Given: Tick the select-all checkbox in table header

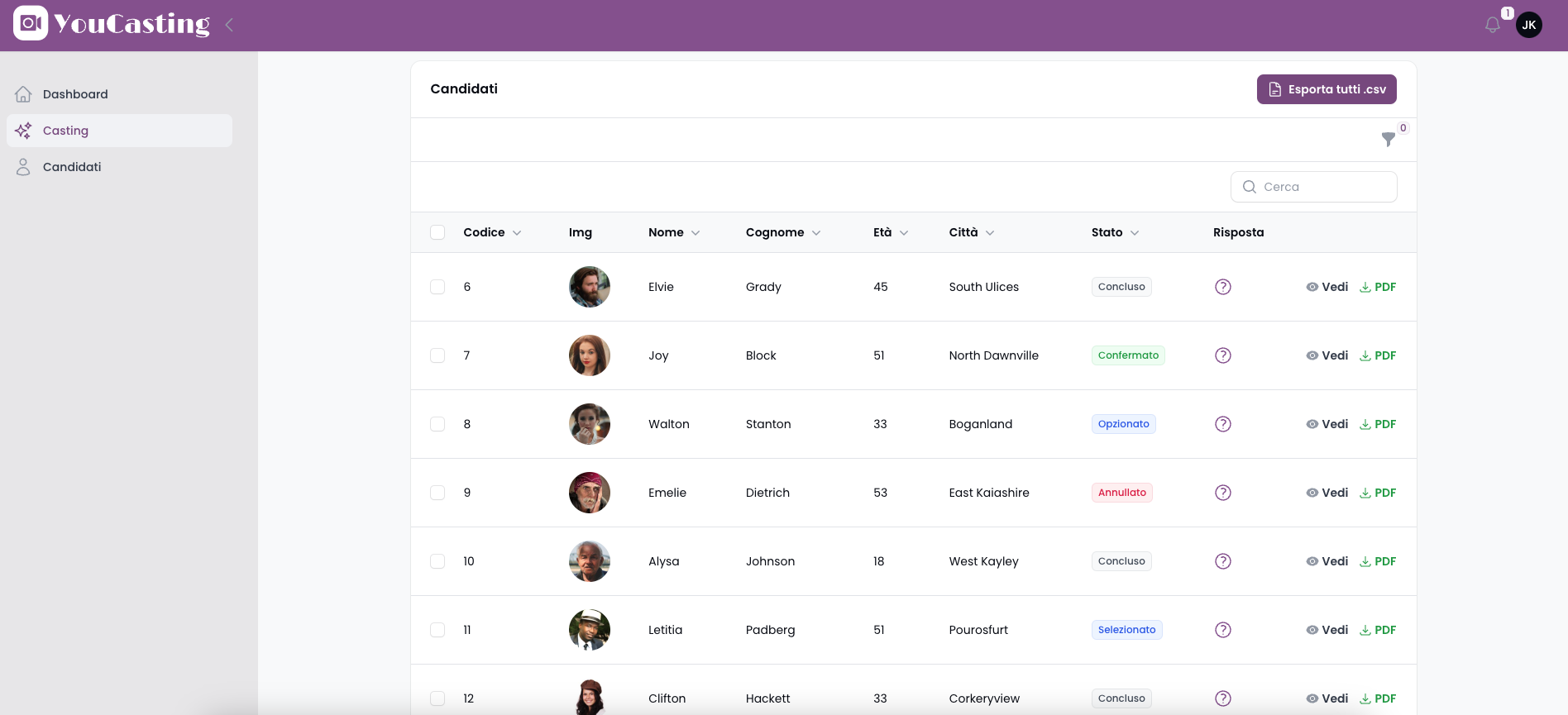Looking at the screenshot, I should [437, 232].
